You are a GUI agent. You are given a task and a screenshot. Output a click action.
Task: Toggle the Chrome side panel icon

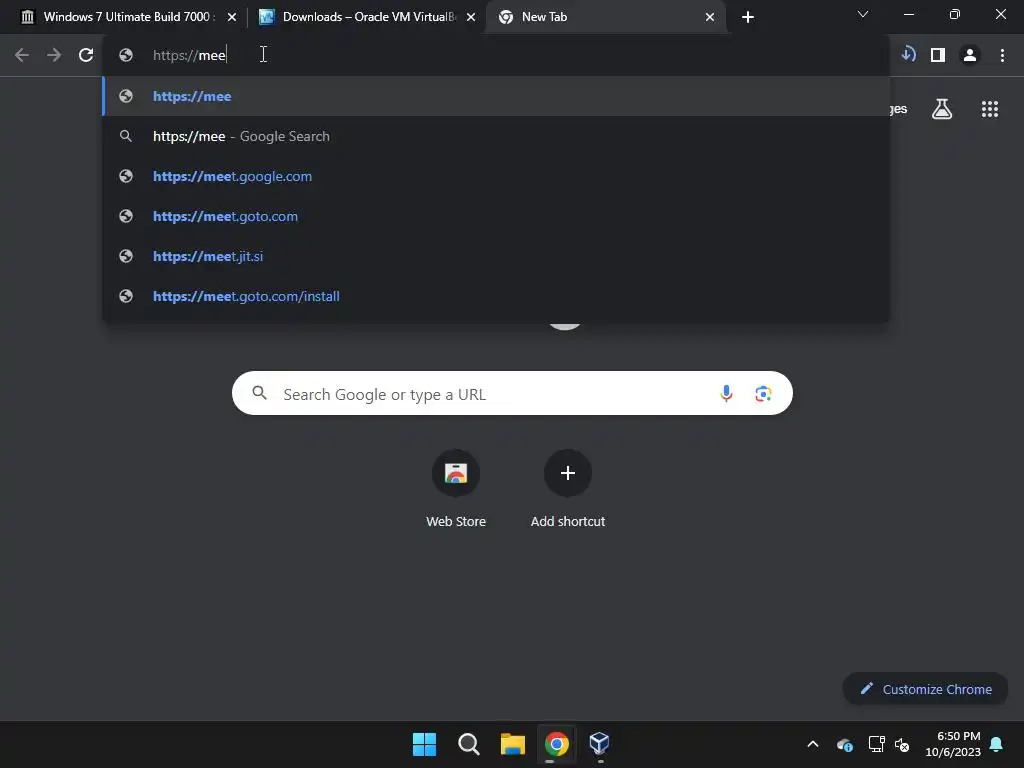[938, 56]
